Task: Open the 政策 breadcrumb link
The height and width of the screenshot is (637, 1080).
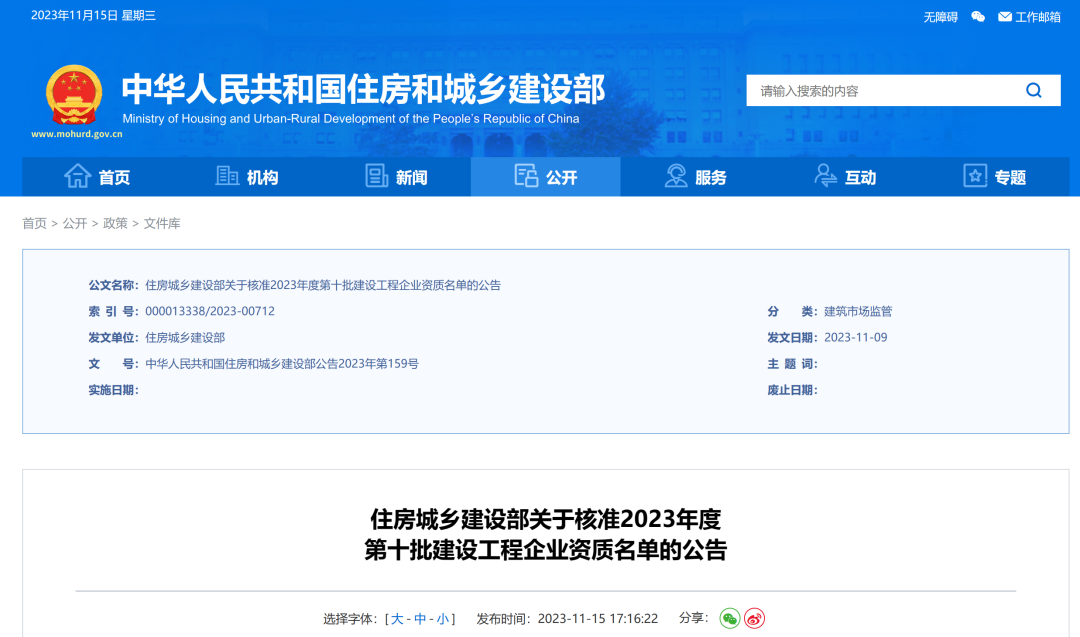Action: (x=115, y=223)
